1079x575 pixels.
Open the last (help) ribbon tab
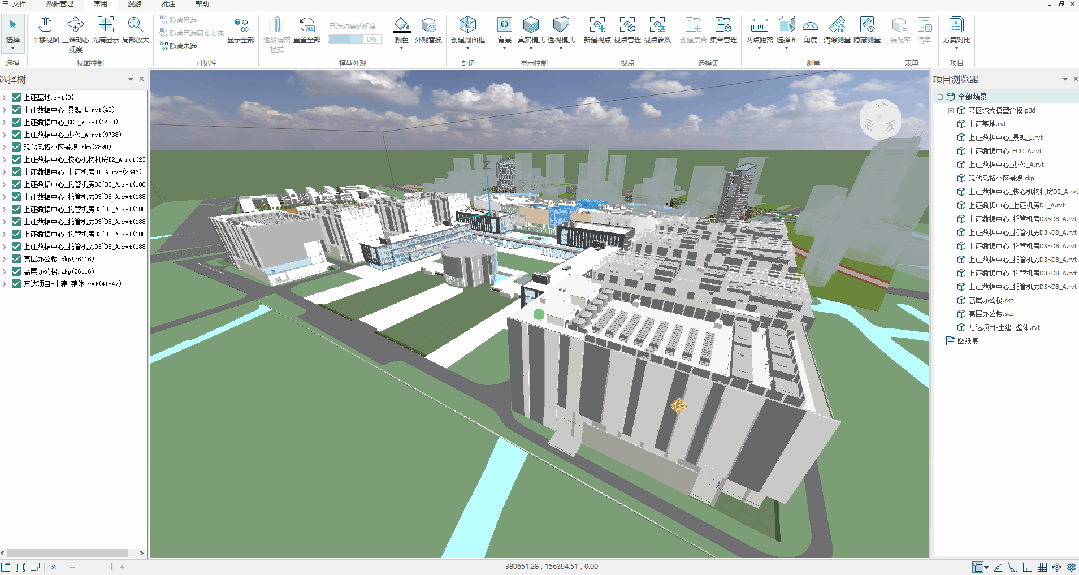click(x=202, y=4)
